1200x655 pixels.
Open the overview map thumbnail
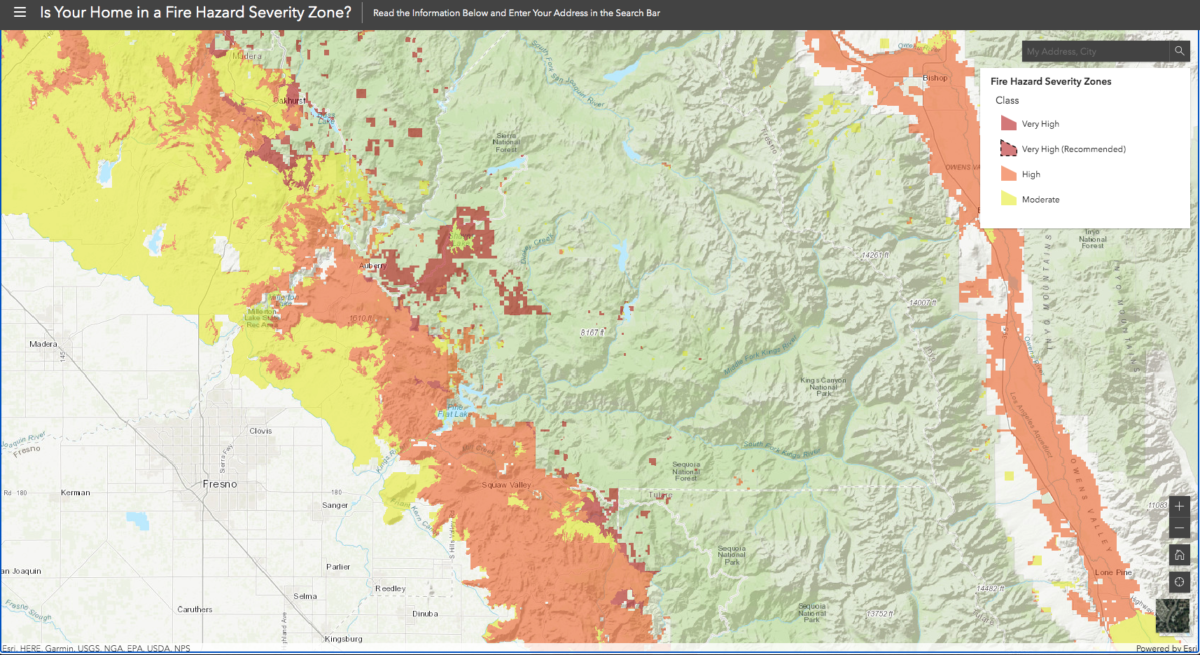coord(1175,618)
